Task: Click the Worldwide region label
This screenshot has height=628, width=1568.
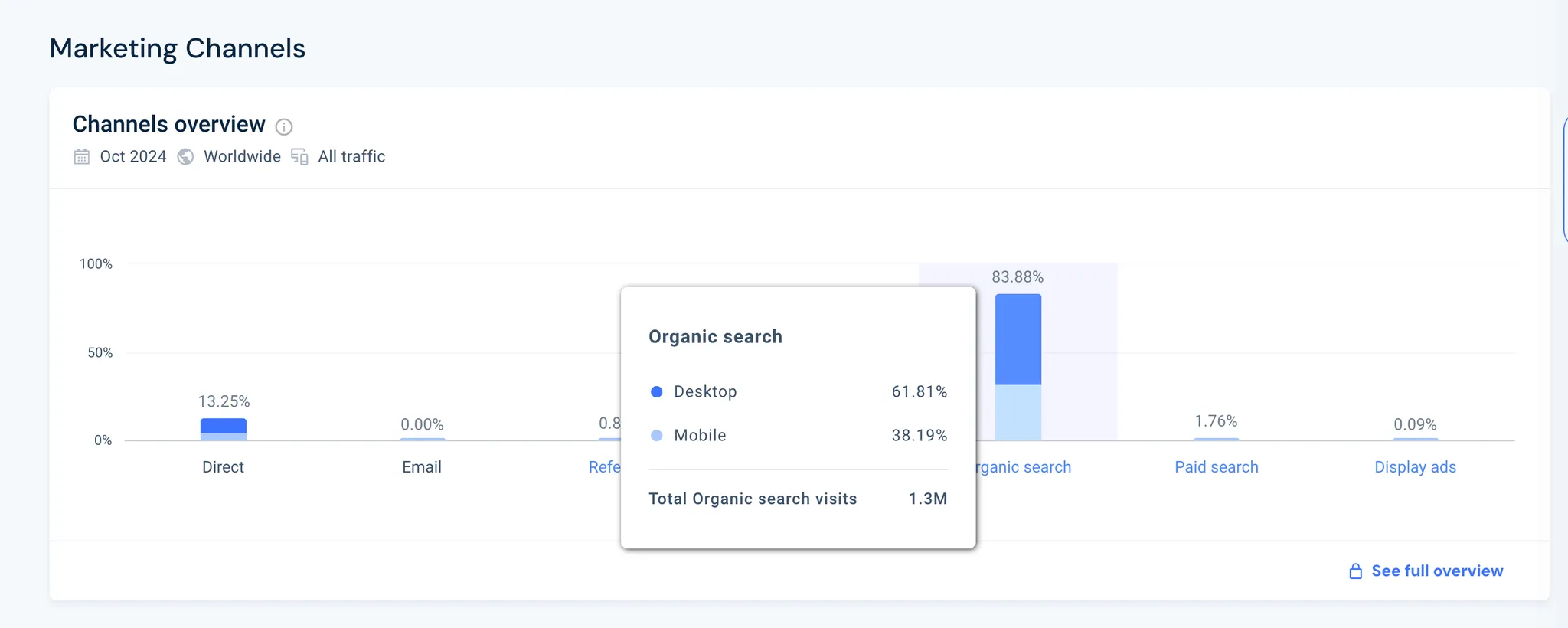Action: point(242,157)
